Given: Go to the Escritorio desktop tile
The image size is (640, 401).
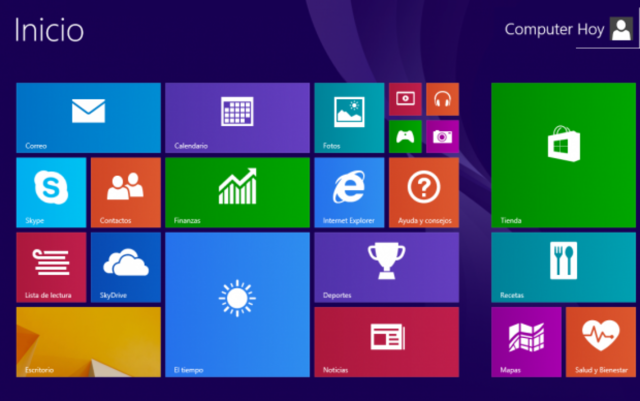Looking at the screenshot, I should tap(89, 342).
